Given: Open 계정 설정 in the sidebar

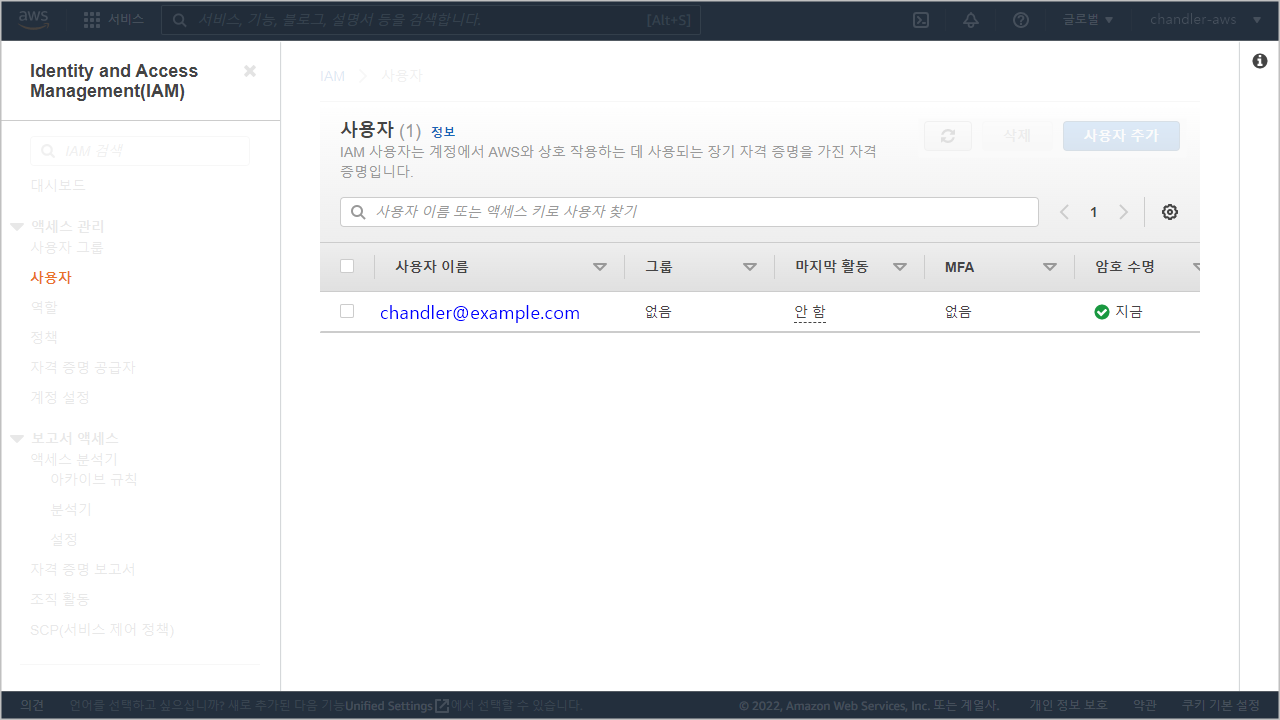Looking at the screenshot, I should coord(60,397).
